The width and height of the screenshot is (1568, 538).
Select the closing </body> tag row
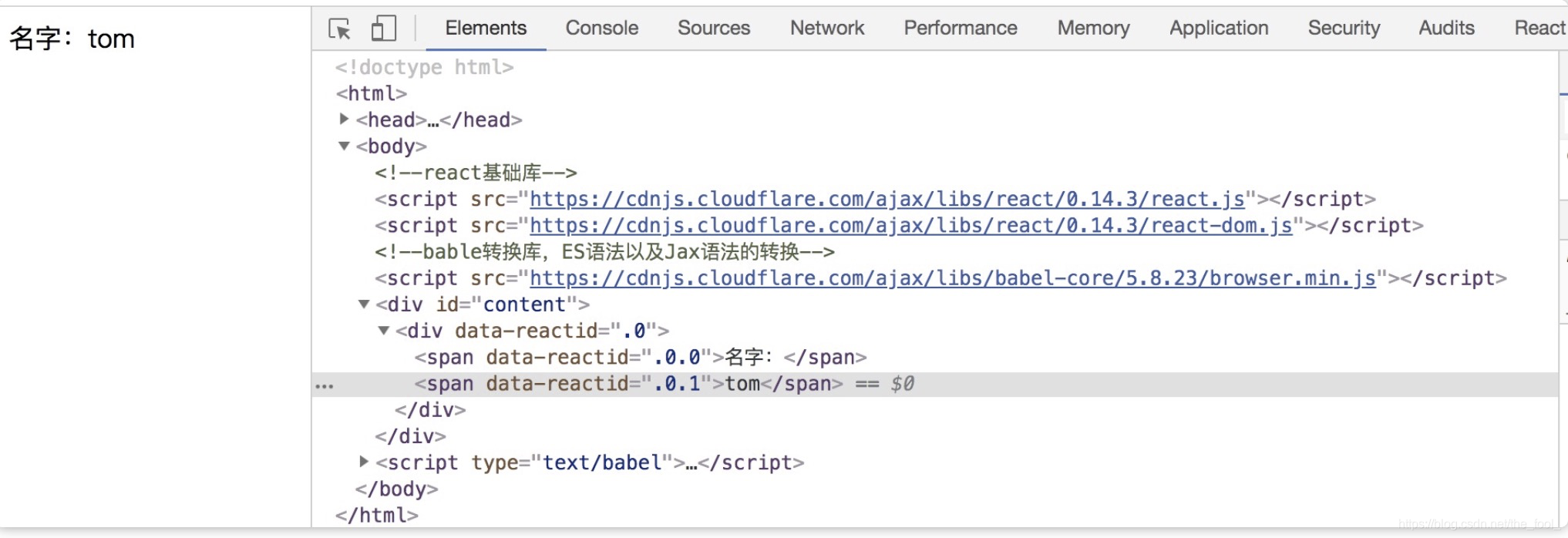(396, 489)
